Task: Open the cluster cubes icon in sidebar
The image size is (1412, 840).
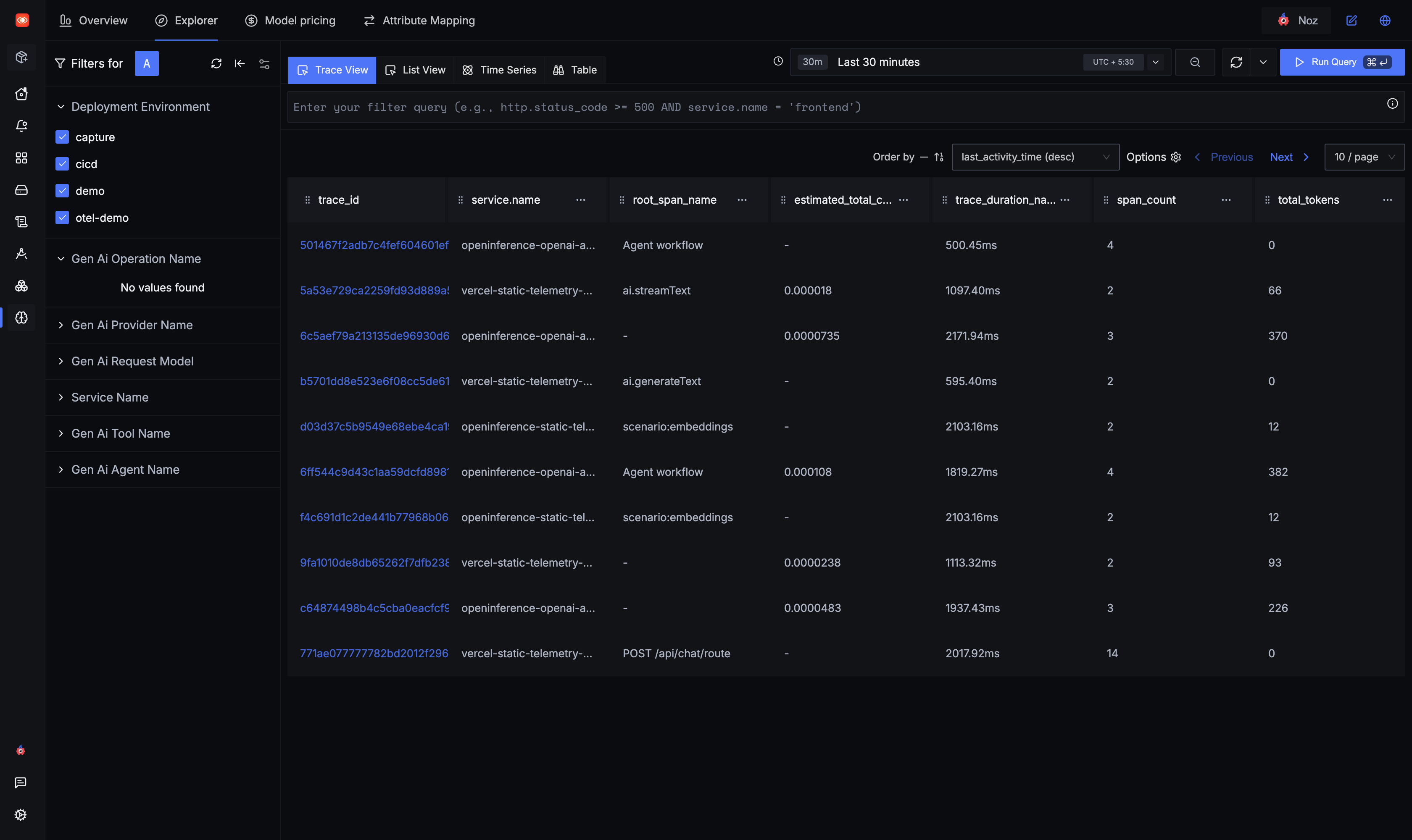Action: [x=21, y=286]
